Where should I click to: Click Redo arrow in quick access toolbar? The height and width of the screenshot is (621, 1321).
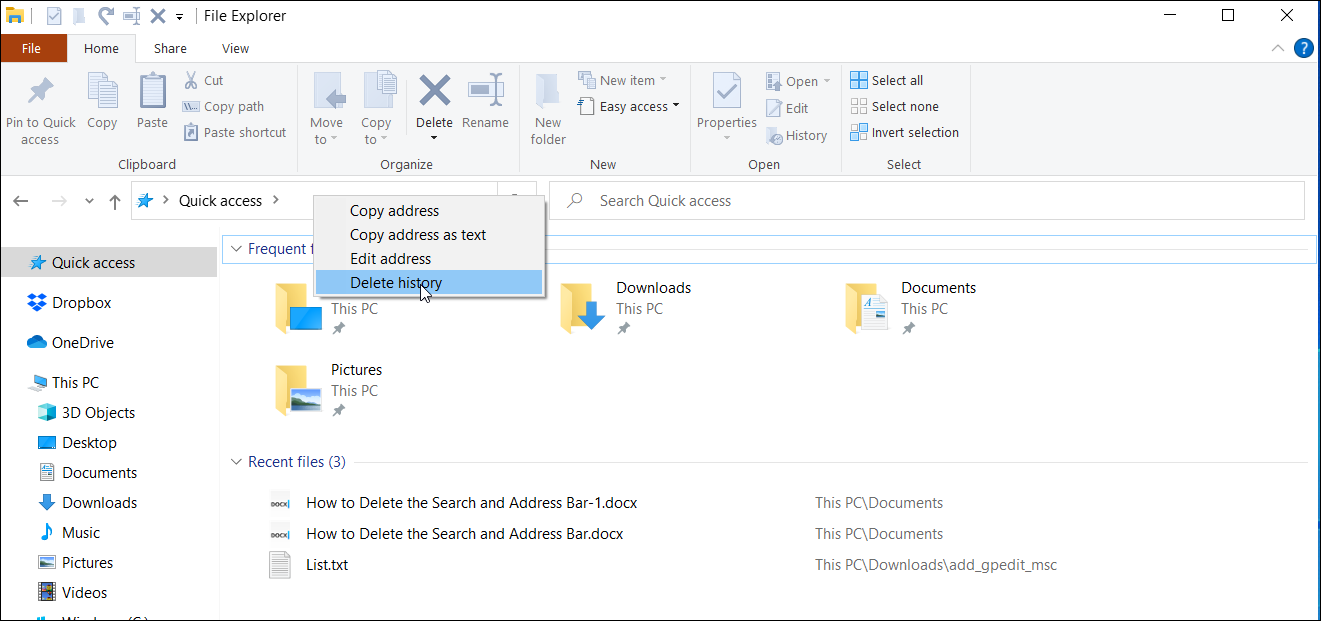click(x=105, y=16)
